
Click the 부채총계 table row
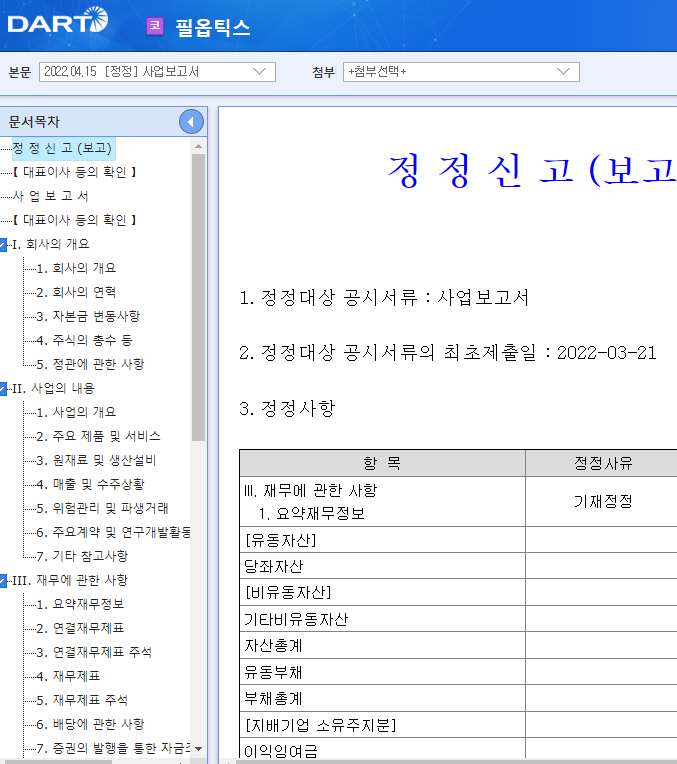click(458, 699)
